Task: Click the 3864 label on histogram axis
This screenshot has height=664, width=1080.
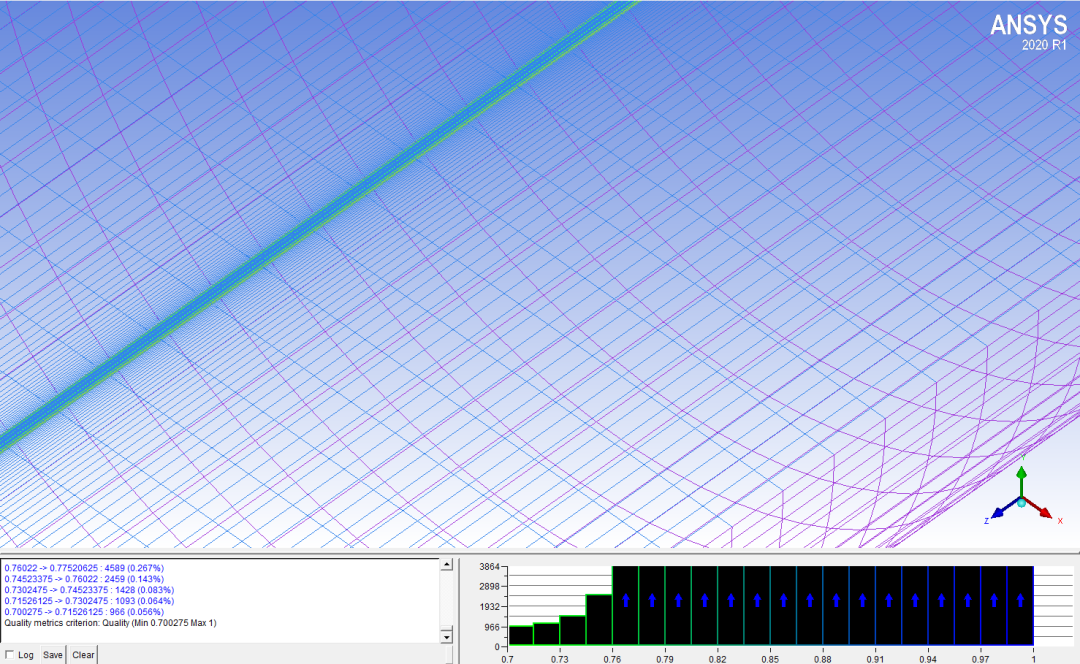Action: coord(489,567)
